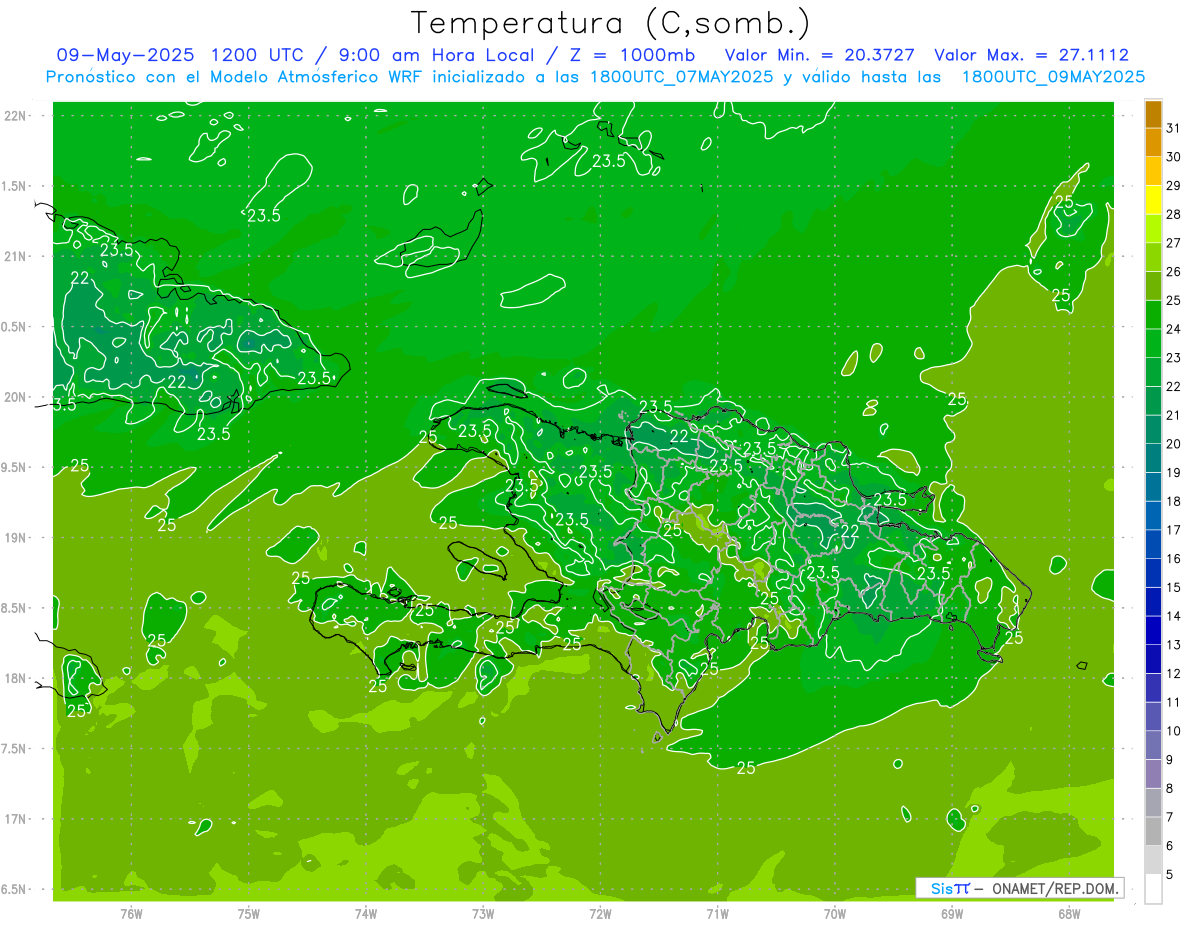1200x927 pixels.
Task: Select the "11" label on the color scale
Action: tap(1173, 702)
